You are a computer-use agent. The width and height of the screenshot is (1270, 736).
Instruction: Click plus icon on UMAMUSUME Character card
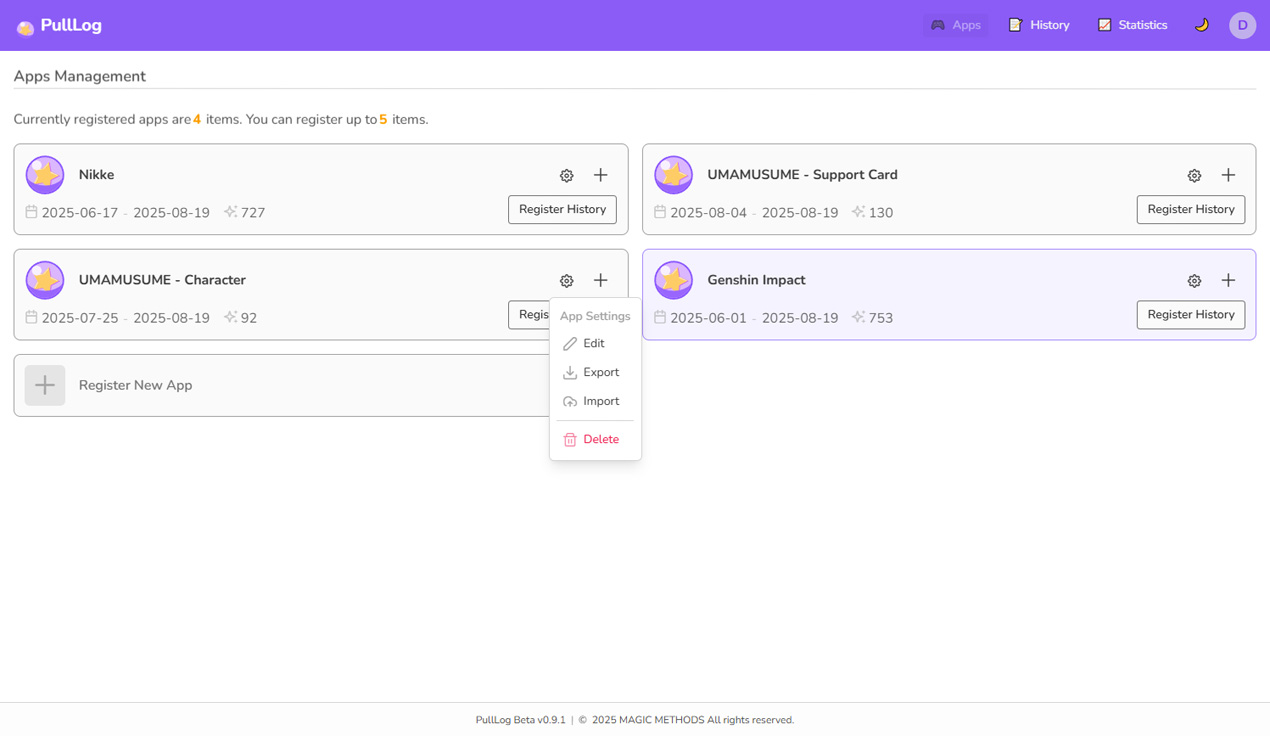(x=600, y=281)
